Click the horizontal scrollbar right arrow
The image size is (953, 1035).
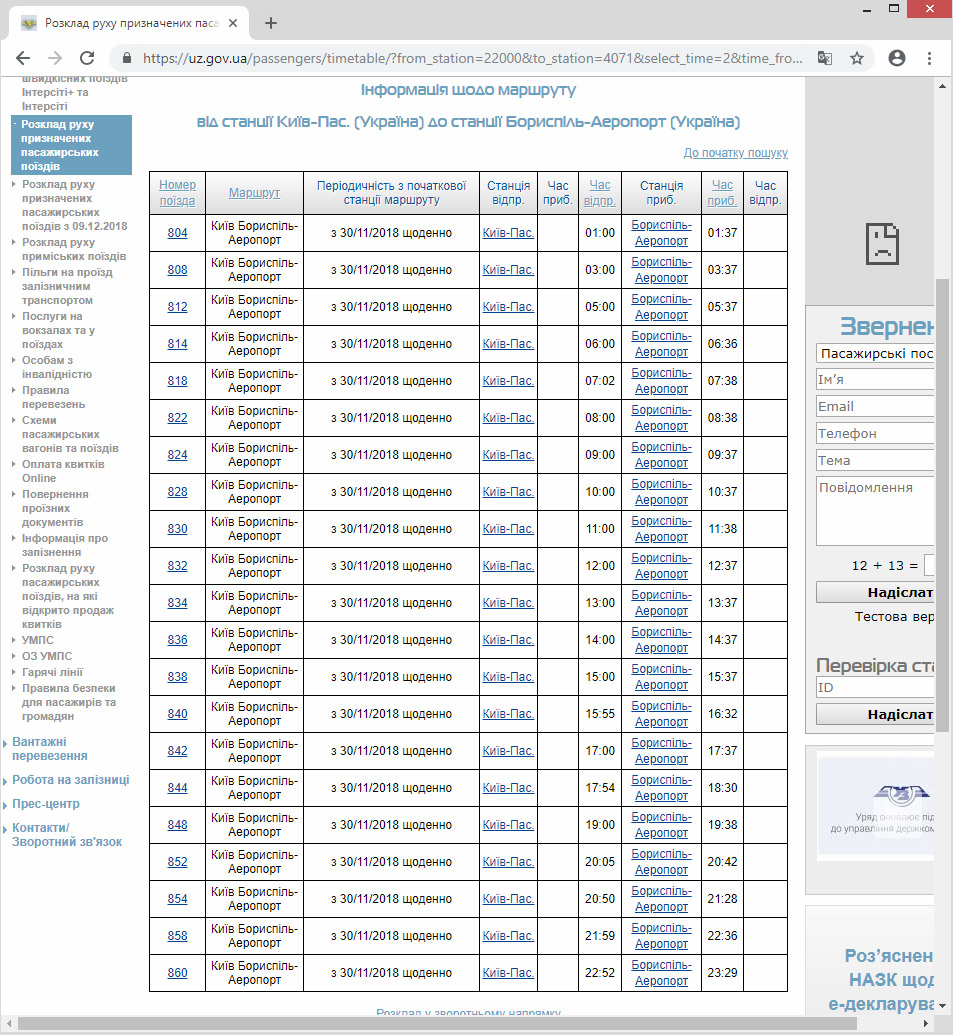point(926,1023)
